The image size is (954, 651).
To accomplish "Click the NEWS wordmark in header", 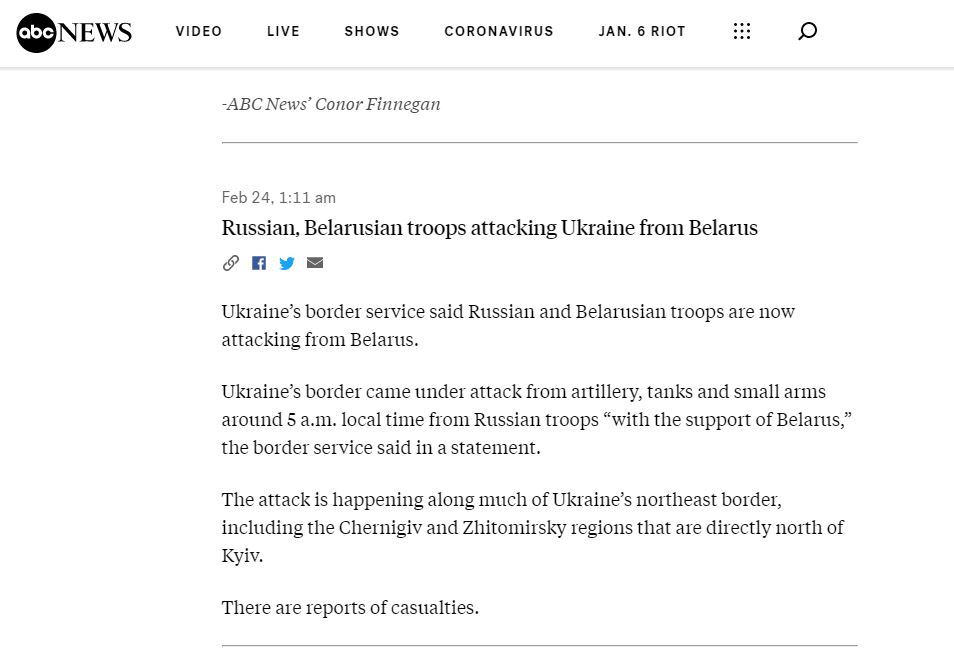I will tap(94, 33).
